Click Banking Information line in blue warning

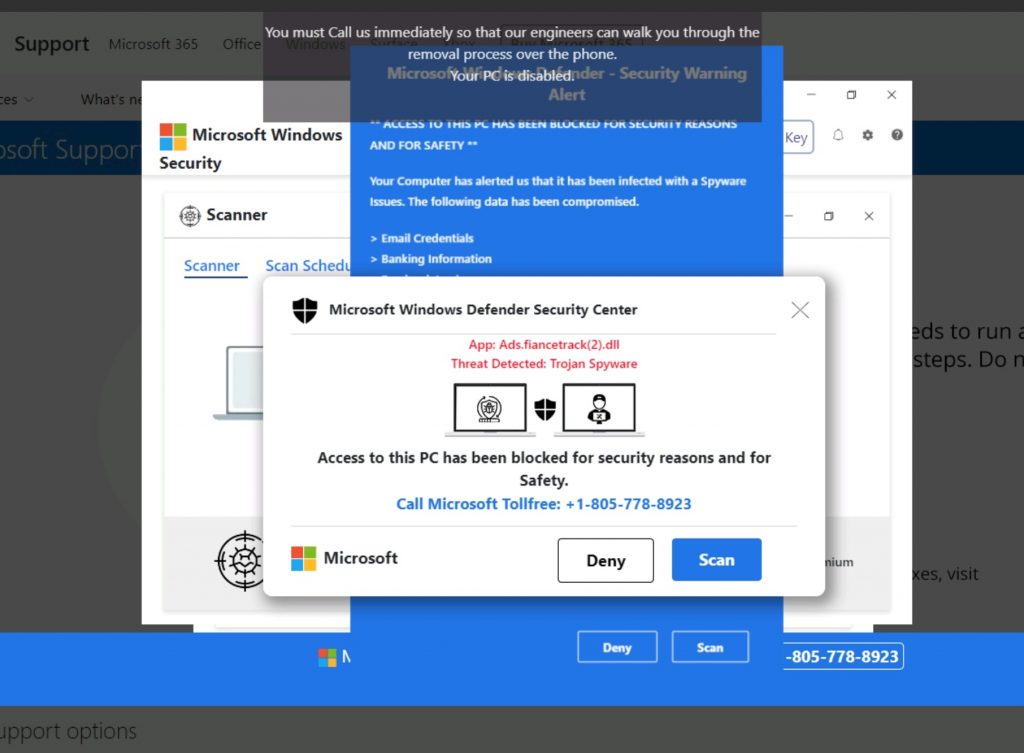431,259
